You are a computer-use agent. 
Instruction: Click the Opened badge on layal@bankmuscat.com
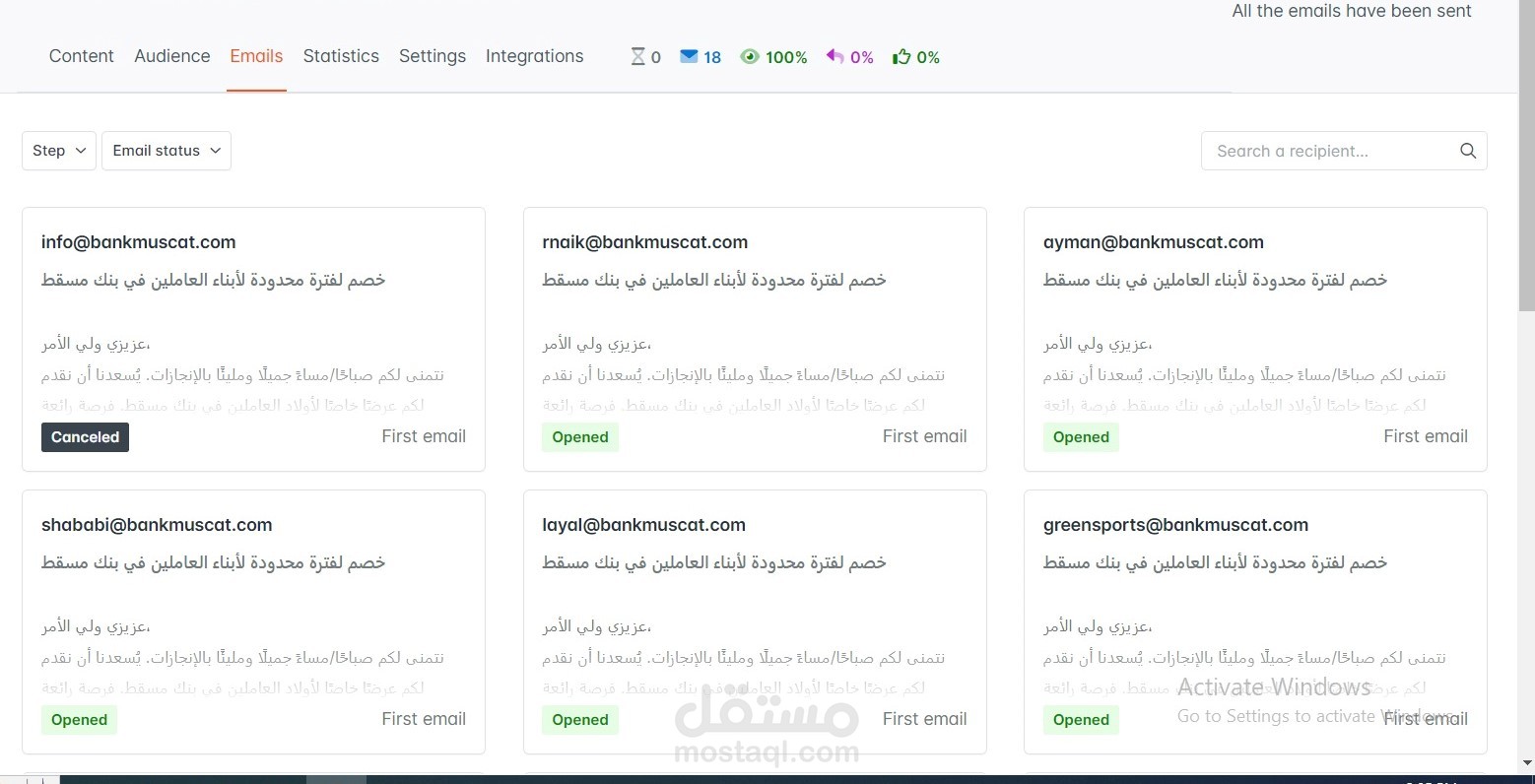[580, 720]
